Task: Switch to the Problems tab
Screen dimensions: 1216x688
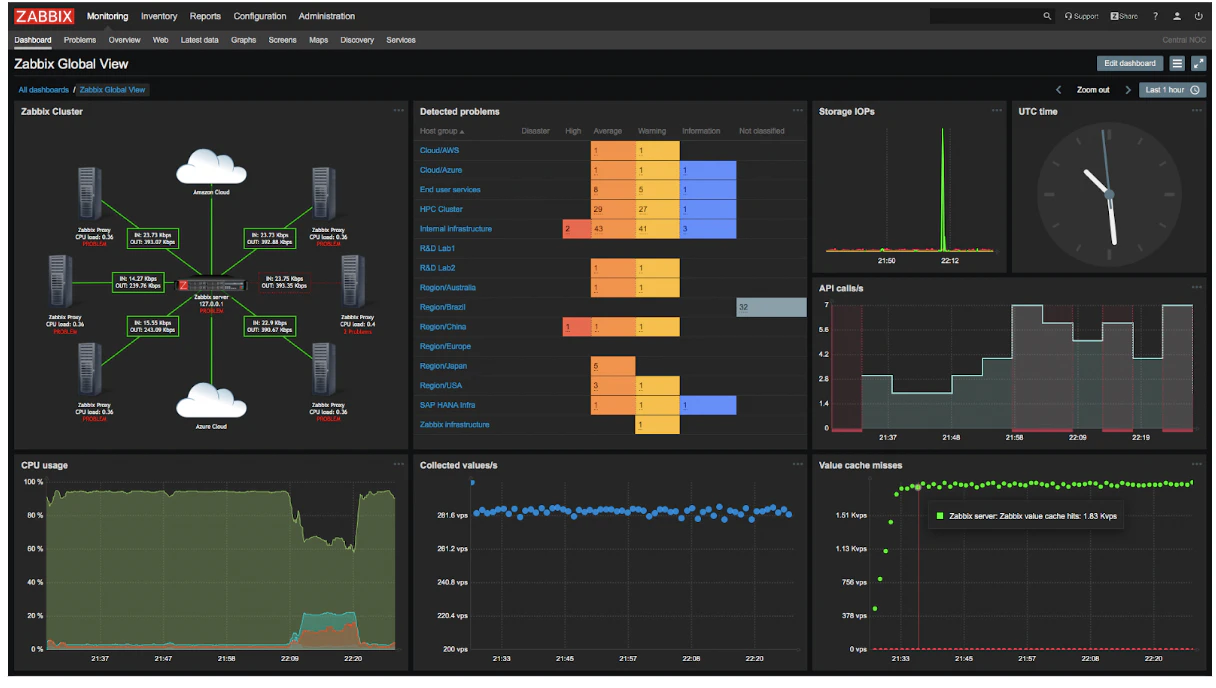Action: pos(80,40)
